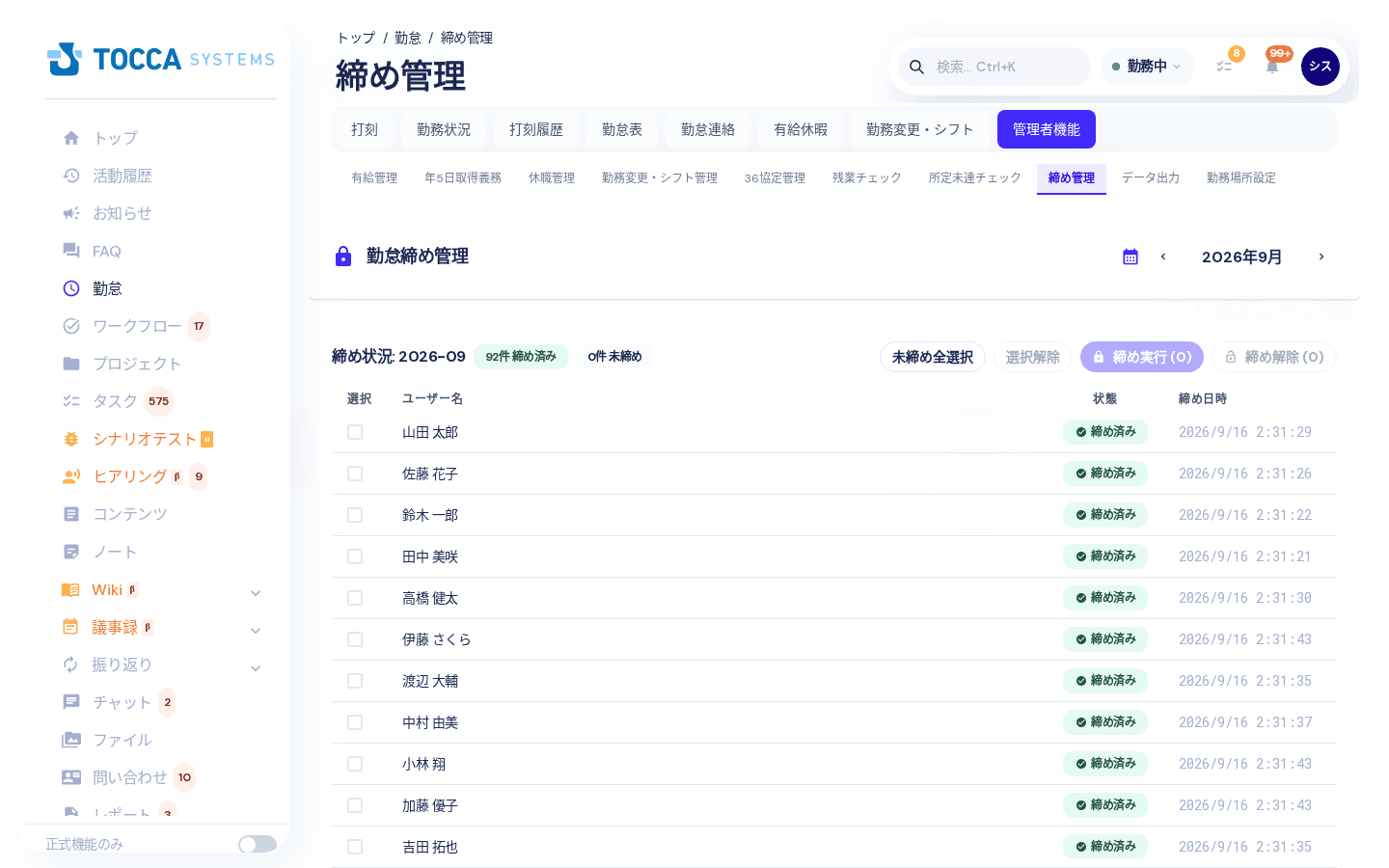Switch to the 有給休暇 tab
This screenshot has height=868, width=1389.
(x=801, y=129)
